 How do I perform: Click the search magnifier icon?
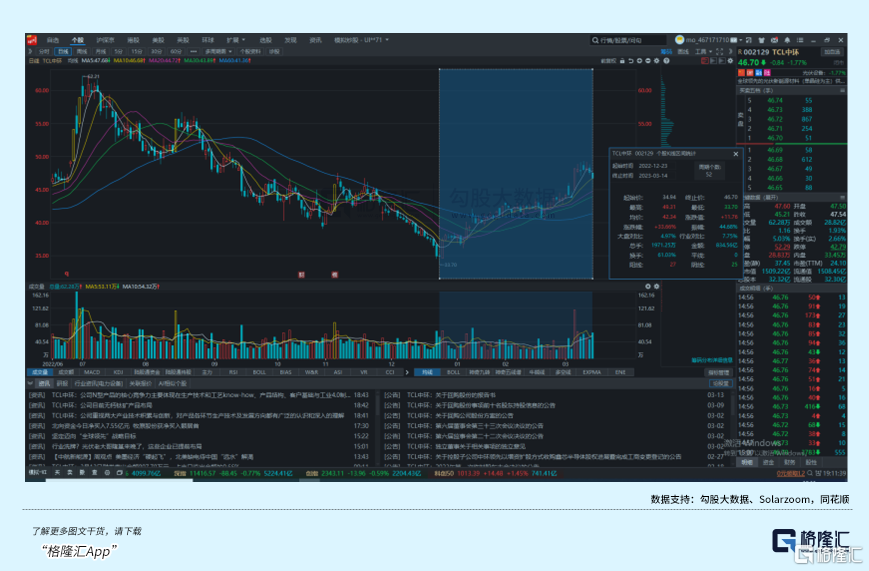pos(595,40)
